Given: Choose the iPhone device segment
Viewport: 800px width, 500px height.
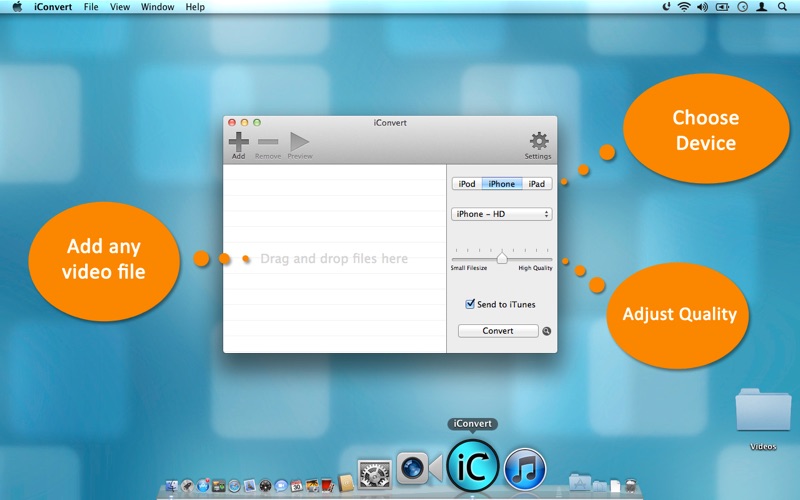Looking at the screenshot, I should click(x=502, y=184).
